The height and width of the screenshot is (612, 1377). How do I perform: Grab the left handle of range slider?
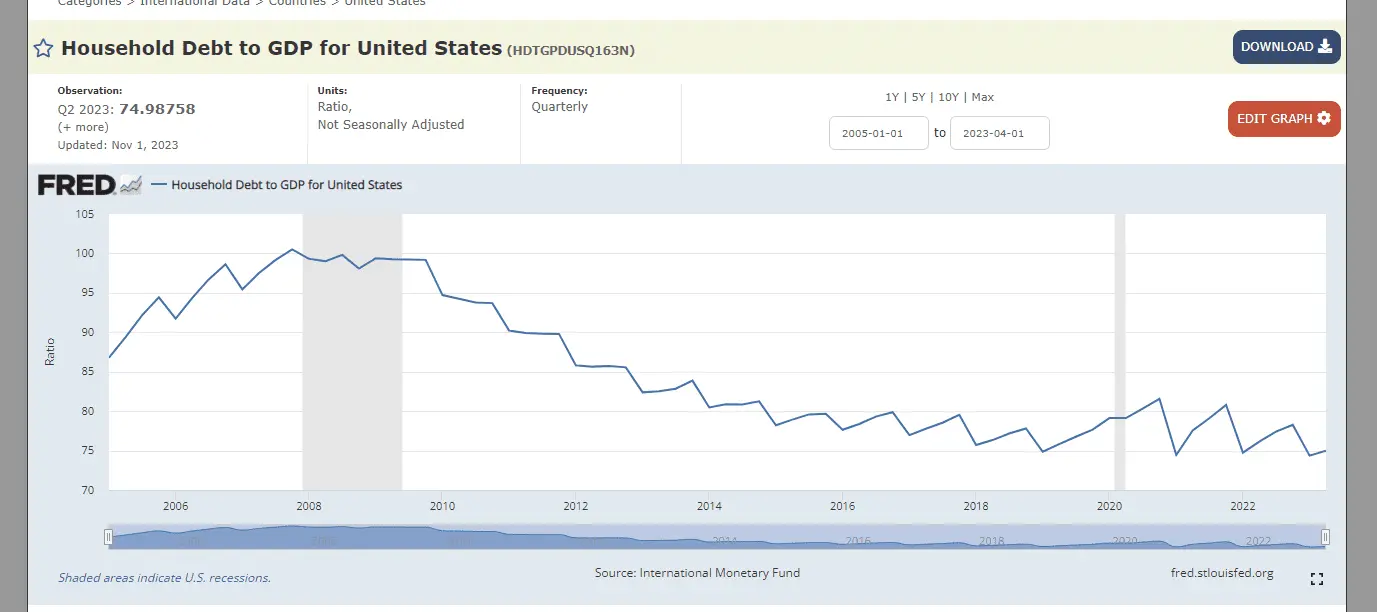pos(108,538)
